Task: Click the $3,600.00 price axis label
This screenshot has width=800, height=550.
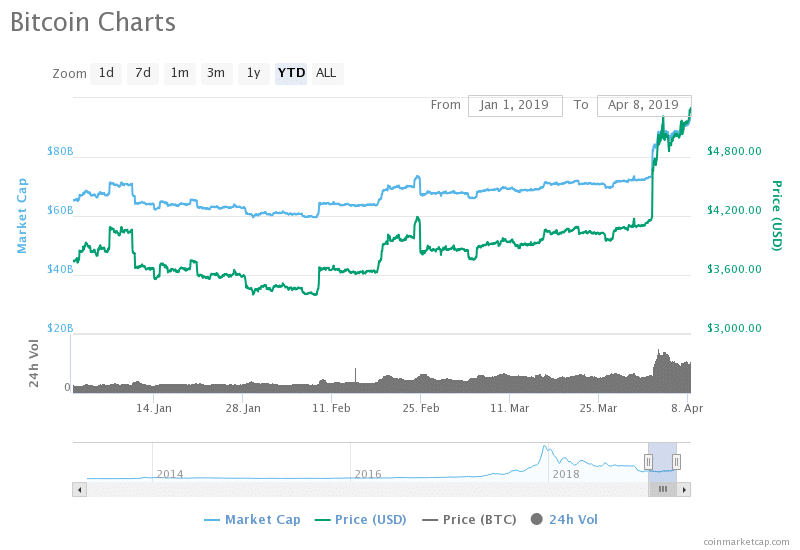Action: pyautogui.click(x=734, y=269)
